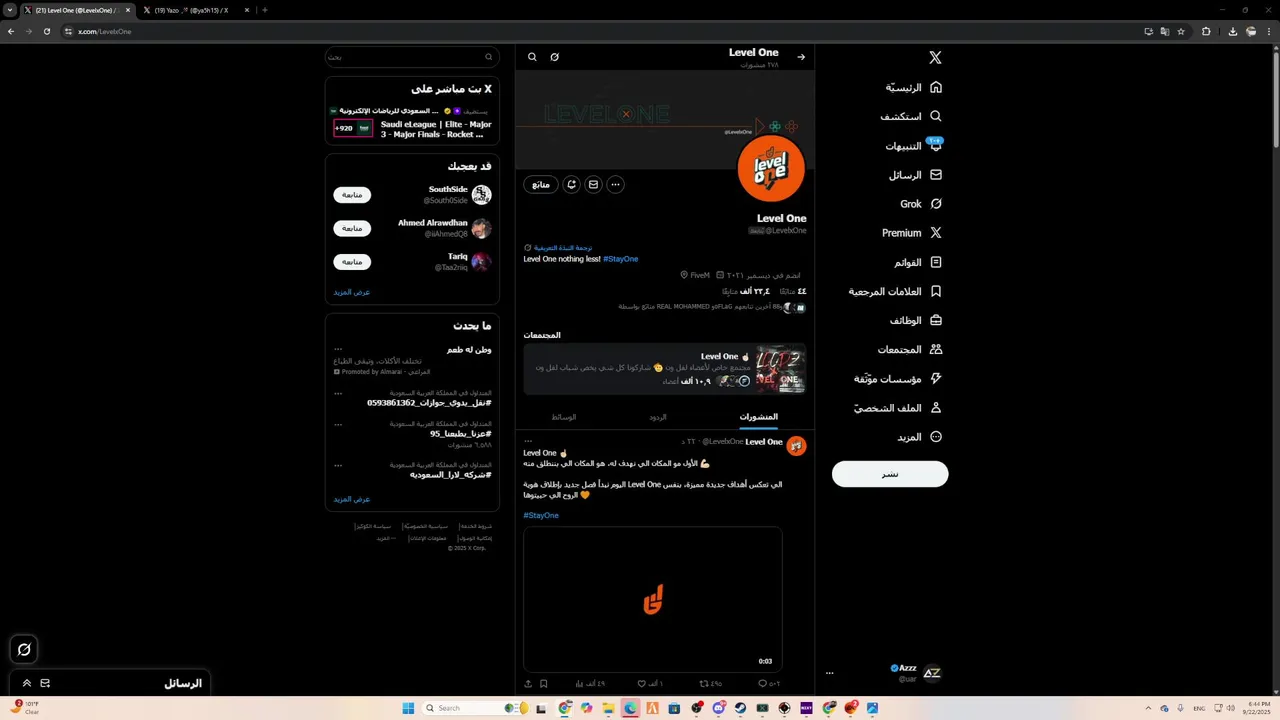Open the Level One profile avatar
Image resolution: width=1280 pixels, height=720 pixels.
[771, 169]
